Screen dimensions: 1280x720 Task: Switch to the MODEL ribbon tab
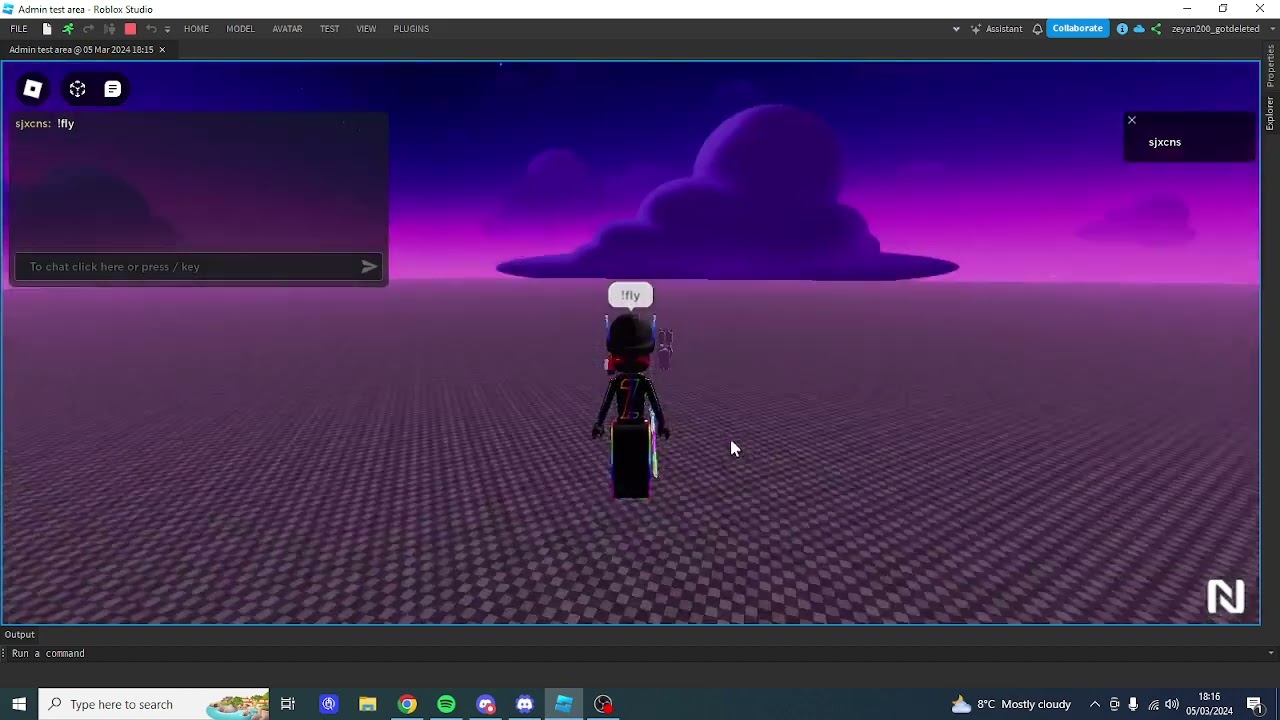pyautogui.click(x=240, y=29)
